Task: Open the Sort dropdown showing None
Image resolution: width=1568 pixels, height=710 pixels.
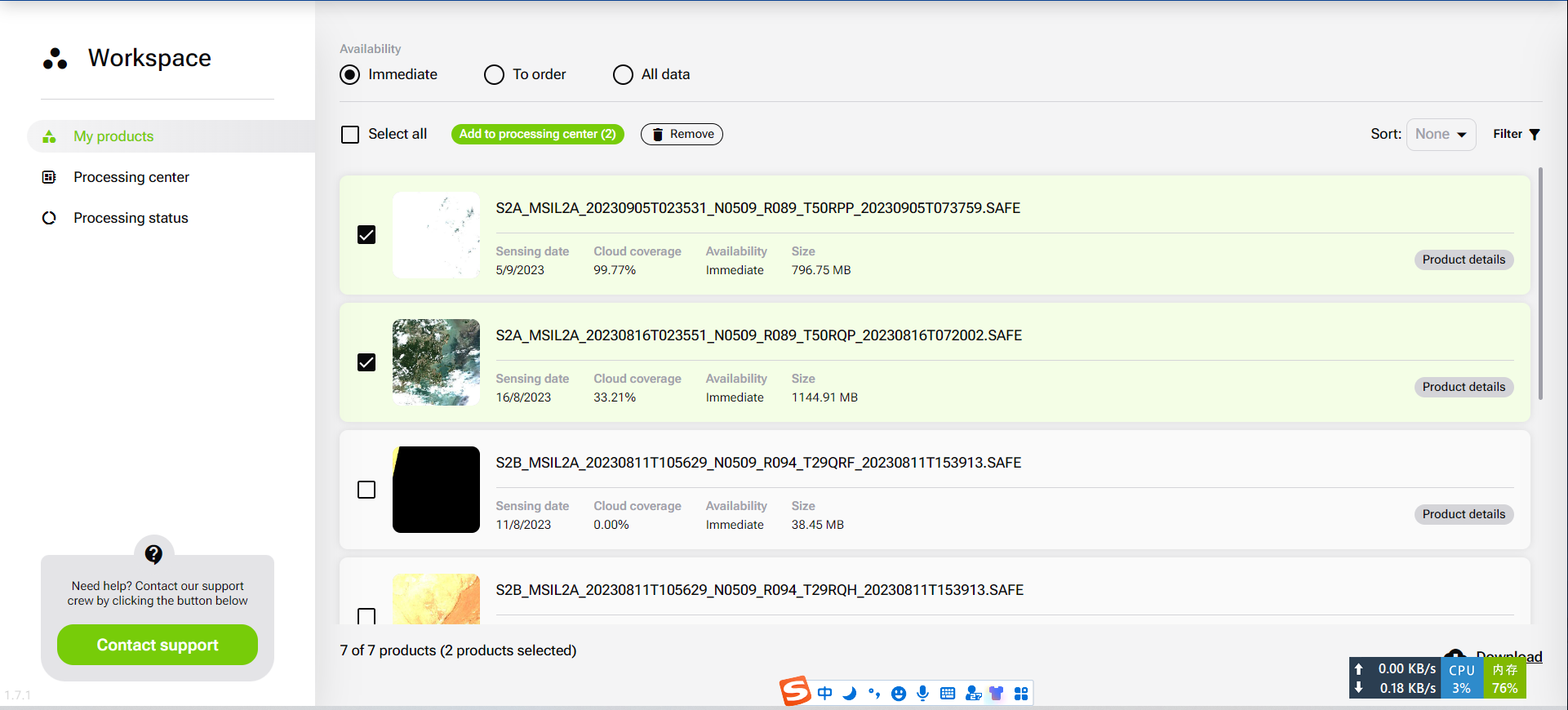Action: [1441, 135]
